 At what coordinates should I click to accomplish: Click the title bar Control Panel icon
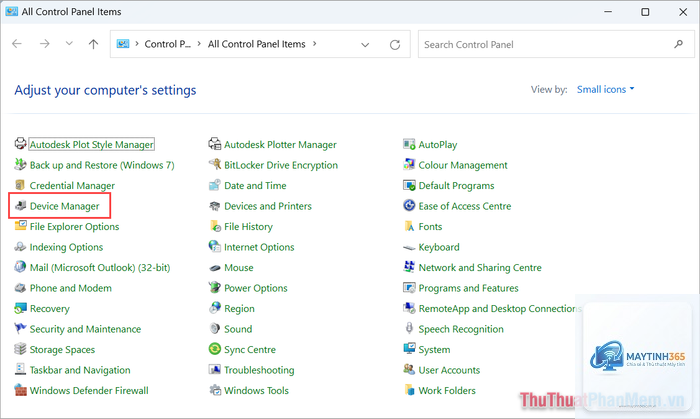(x=12, y=12)
